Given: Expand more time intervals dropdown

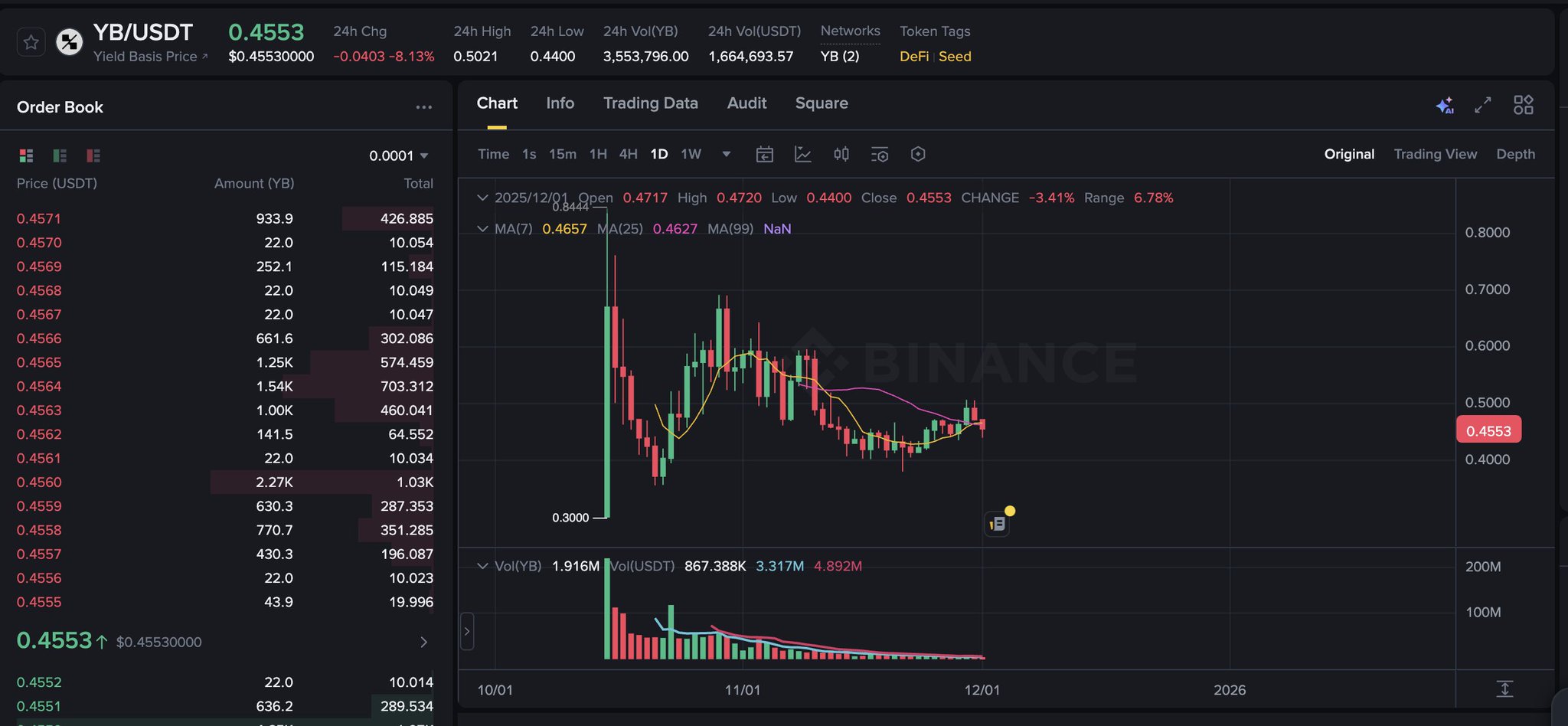Looking at the screenshot, I should click(x=727, y=154).
